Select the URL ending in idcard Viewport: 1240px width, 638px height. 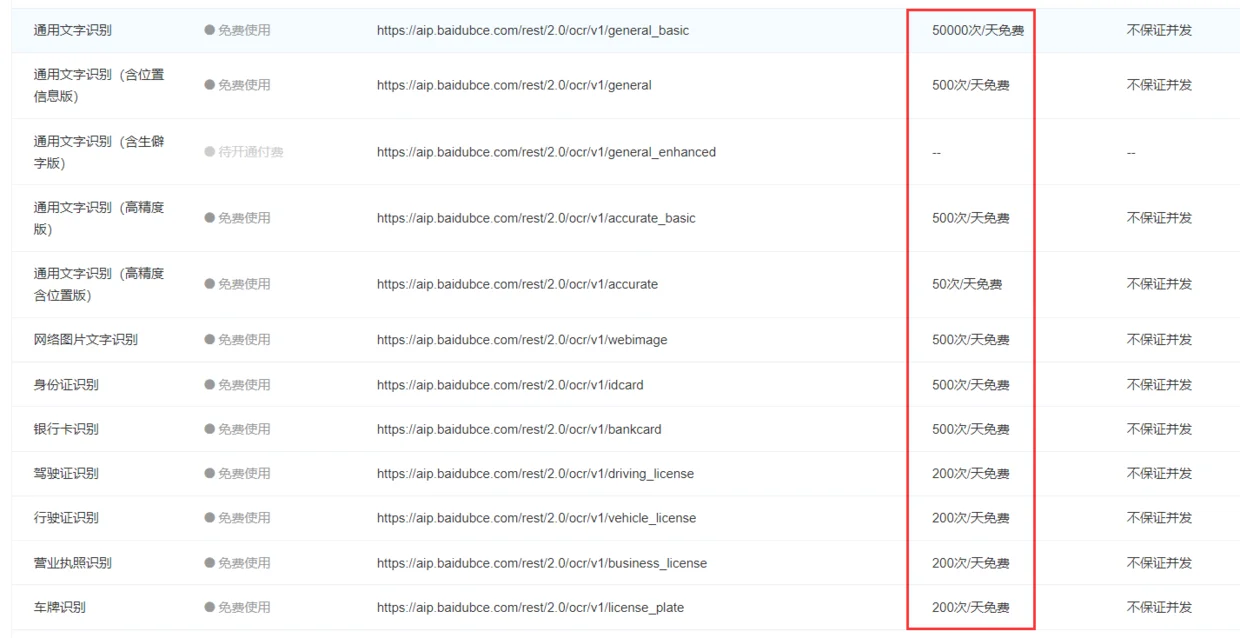[x=512, y=385]
